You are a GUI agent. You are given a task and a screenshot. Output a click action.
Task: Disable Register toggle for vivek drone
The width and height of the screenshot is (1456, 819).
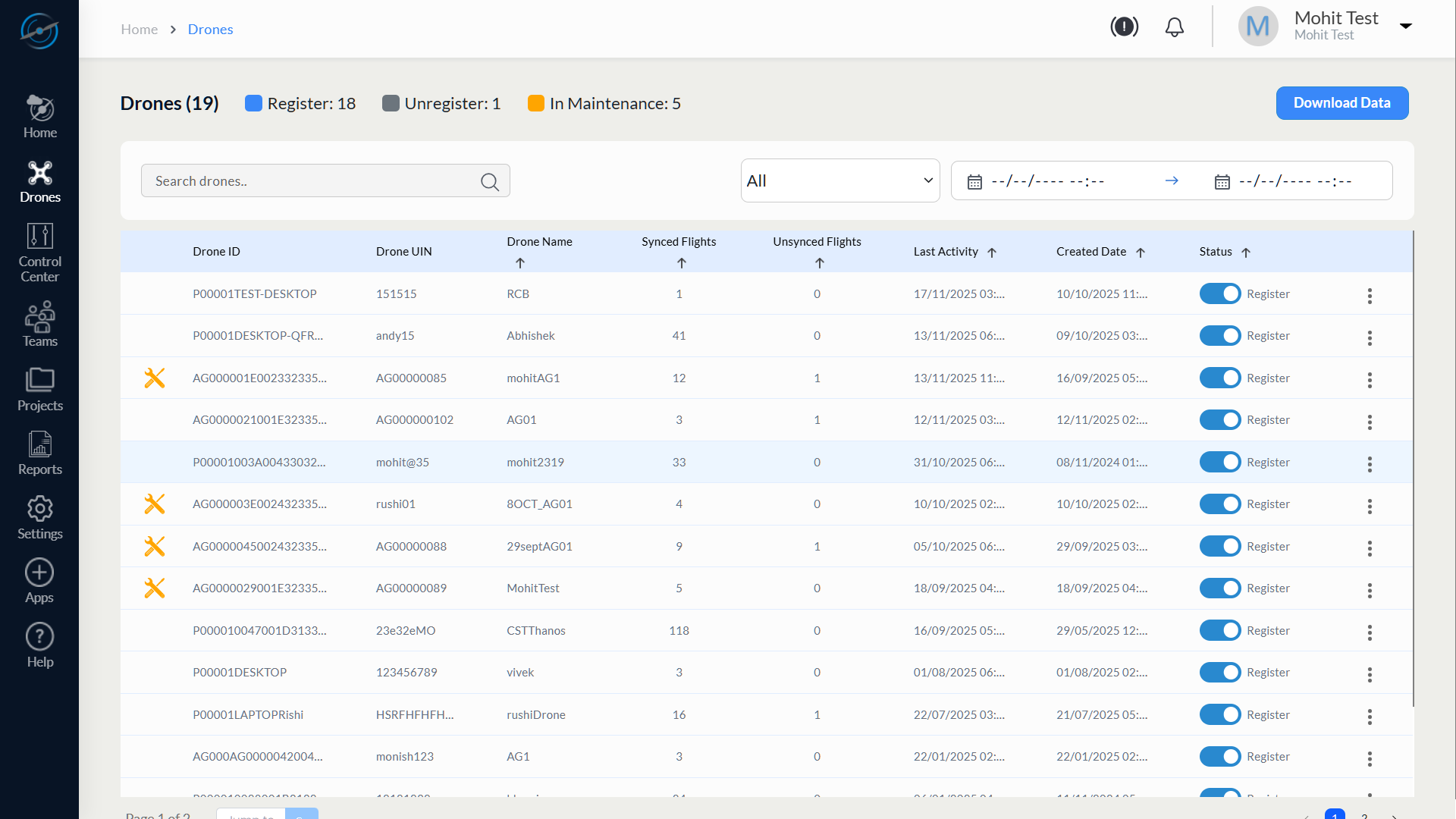tap(1219, 673)
